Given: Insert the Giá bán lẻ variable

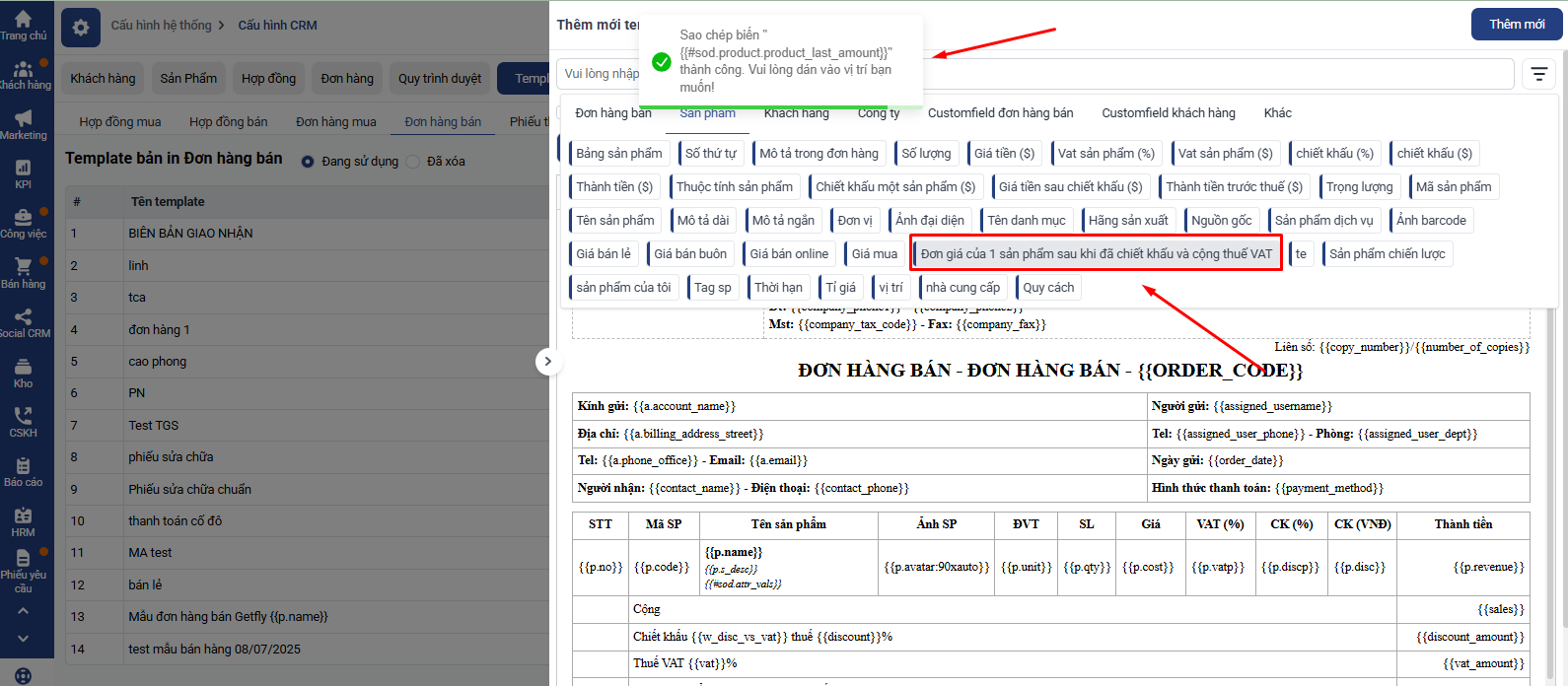Looking at the screenshot, I should click(x=604, y=254).
